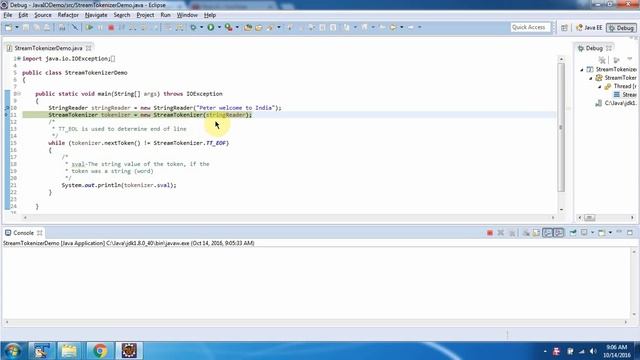Click the Pin Console icon
Image resolution: width=640 pixels, height=360 pixels.
(x=573, y=233)
